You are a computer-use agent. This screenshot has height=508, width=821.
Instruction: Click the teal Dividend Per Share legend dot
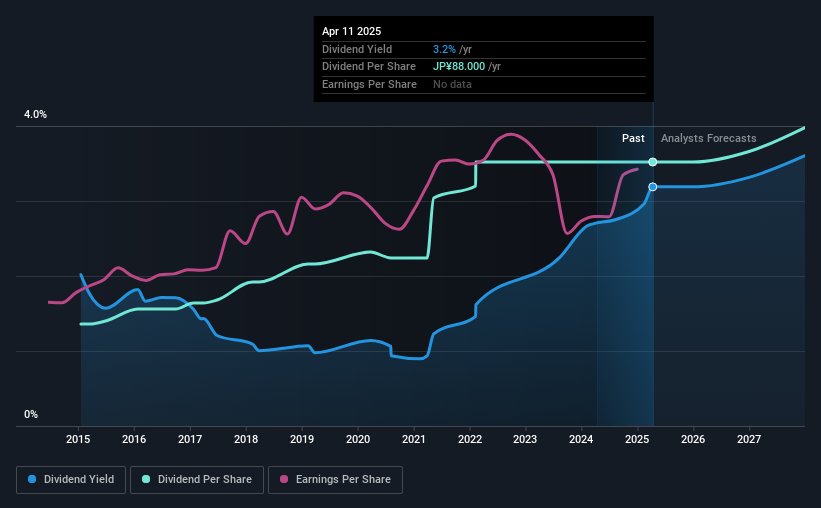[146, 479]
